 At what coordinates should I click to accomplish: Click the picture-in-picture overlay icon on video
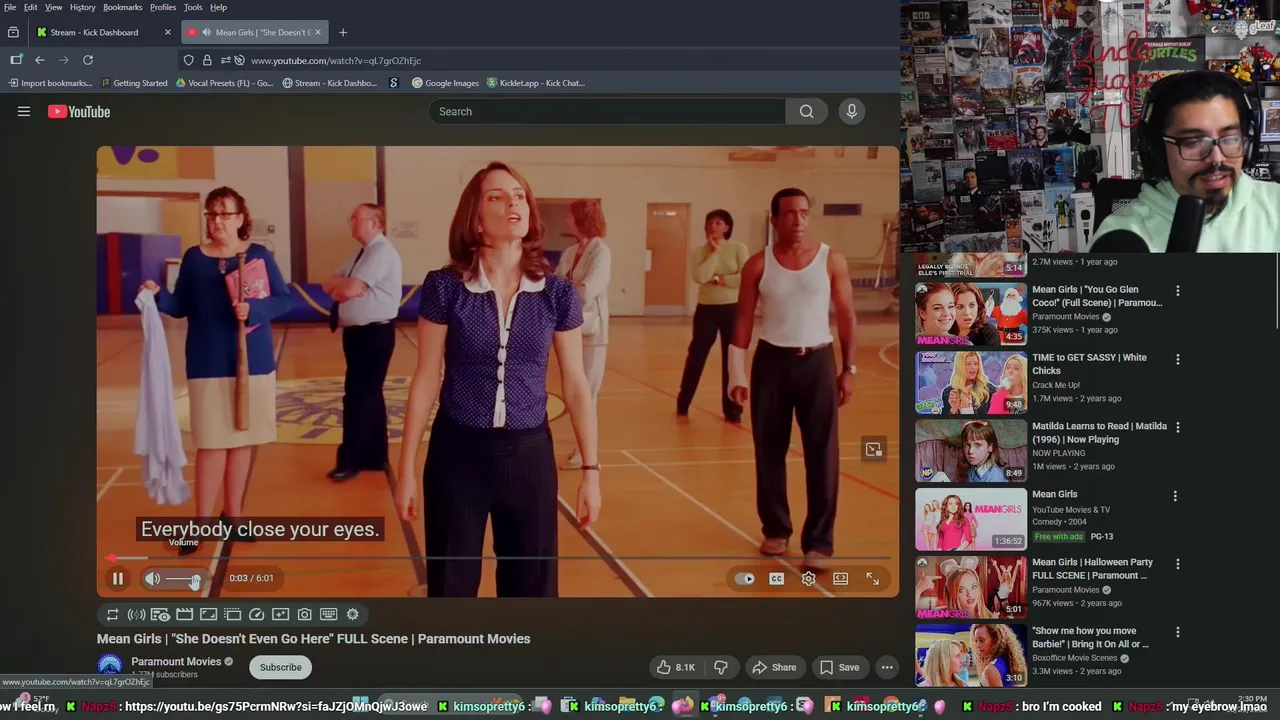(873, 450)
